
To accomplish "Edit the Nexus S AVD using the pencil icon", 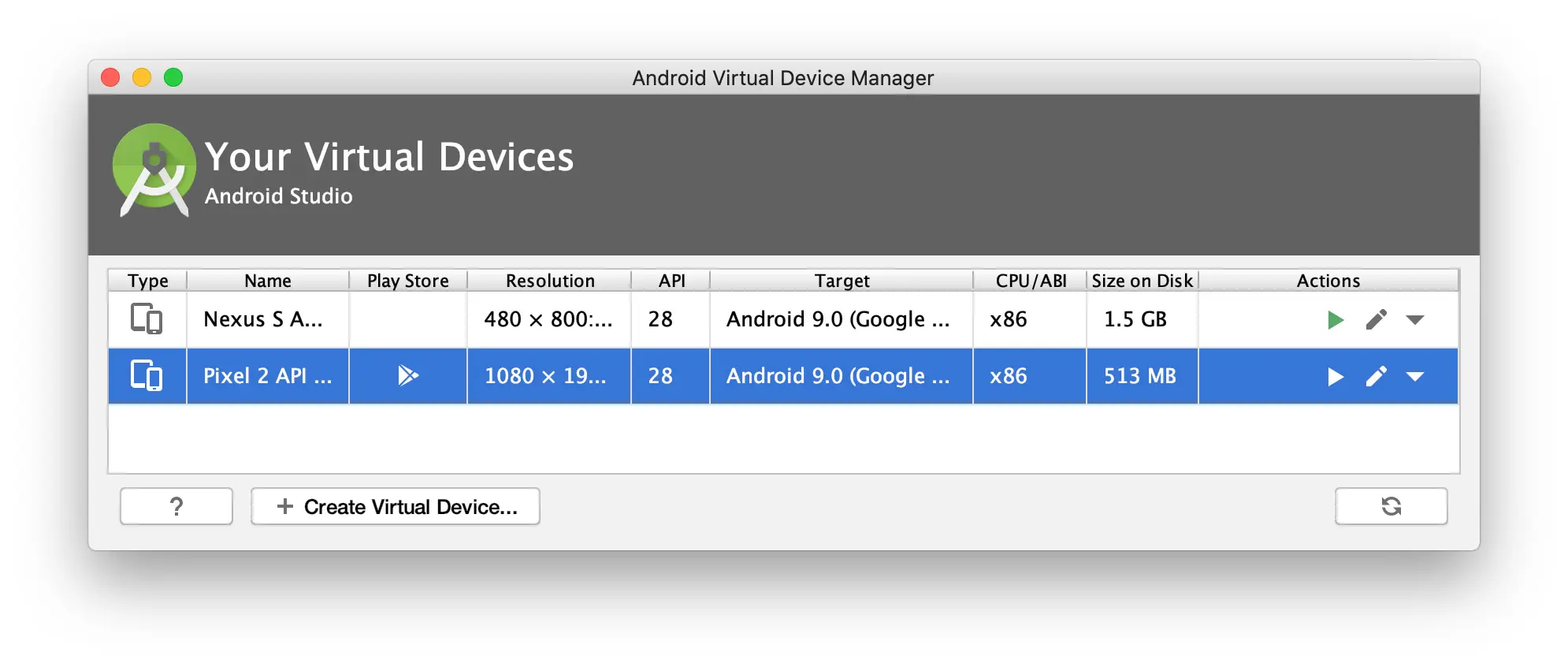I will [x=1376, y=319].
